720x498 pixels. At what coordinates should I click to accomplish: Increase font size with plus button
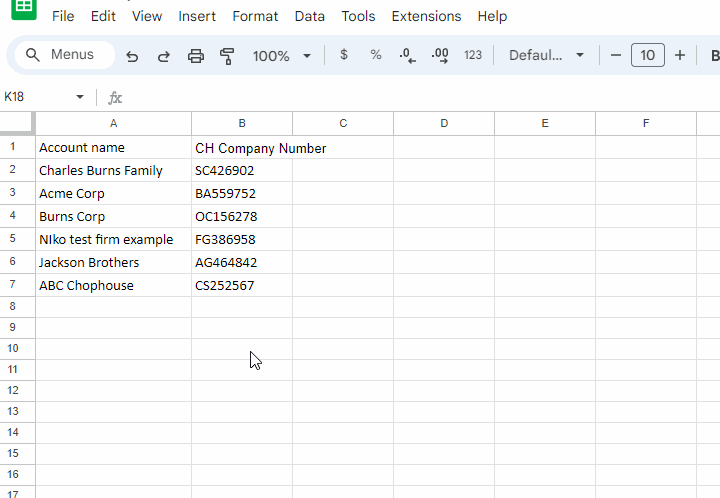680,55
